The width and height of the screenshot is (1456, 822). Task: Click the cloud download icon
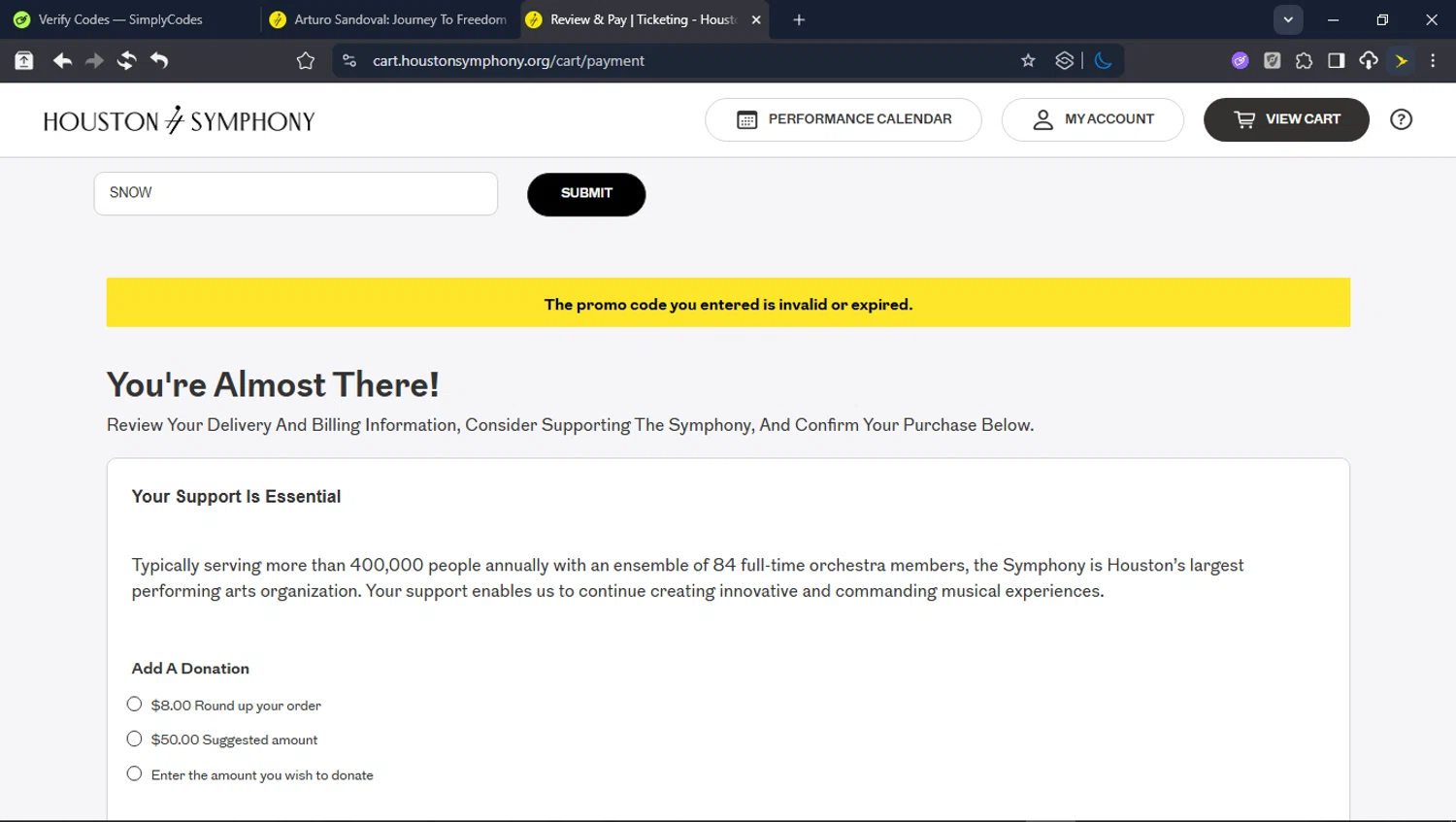[1369, 60]
